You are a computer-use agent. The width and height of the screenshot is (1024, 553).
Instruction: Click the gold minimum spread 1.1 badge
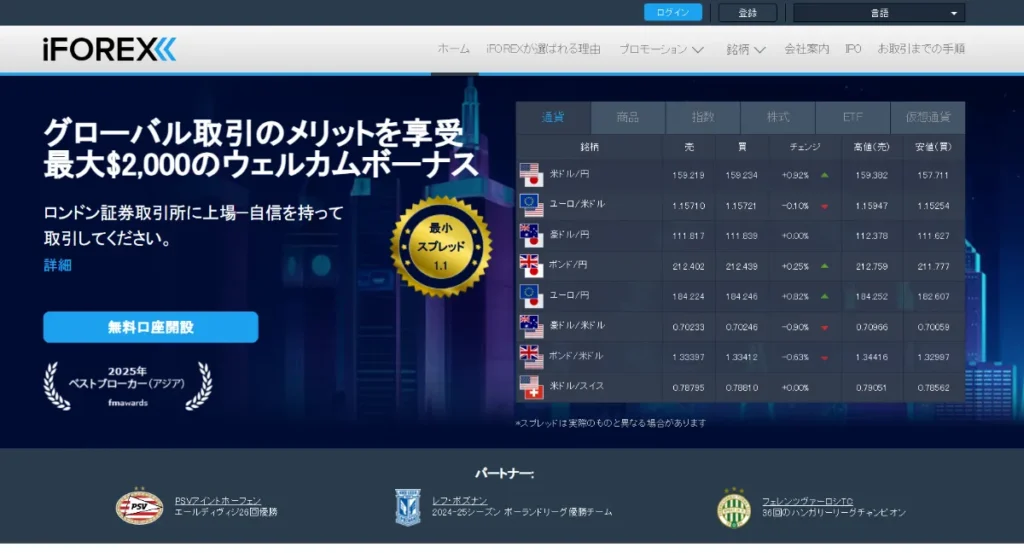click(x=441, y=246)
